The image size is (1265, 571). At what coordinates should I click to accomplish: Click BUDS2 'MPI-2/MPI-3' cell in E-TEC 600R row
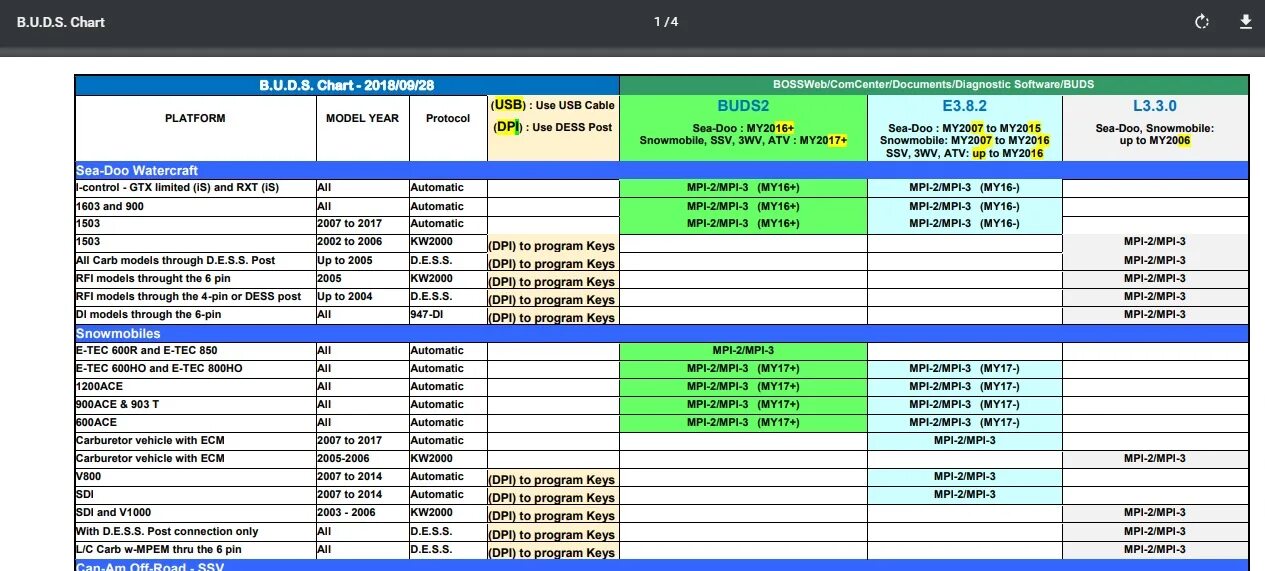(743, 351)
